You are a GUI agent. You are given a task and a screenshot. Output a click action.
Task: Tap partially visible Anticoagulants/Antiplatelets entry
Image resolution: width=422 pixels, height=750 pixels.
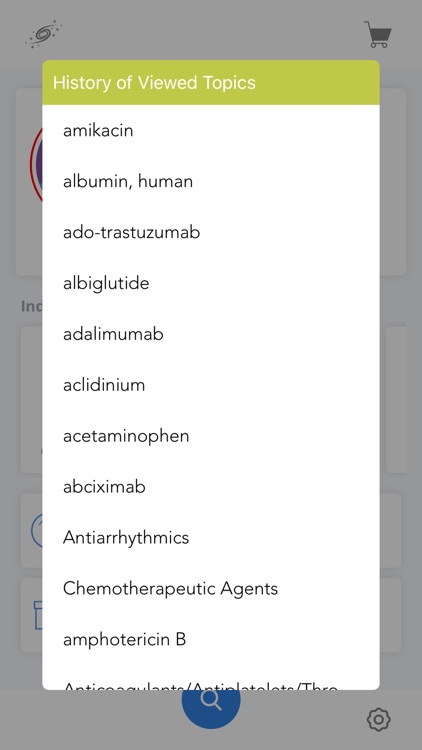click(x=211, y=678)
